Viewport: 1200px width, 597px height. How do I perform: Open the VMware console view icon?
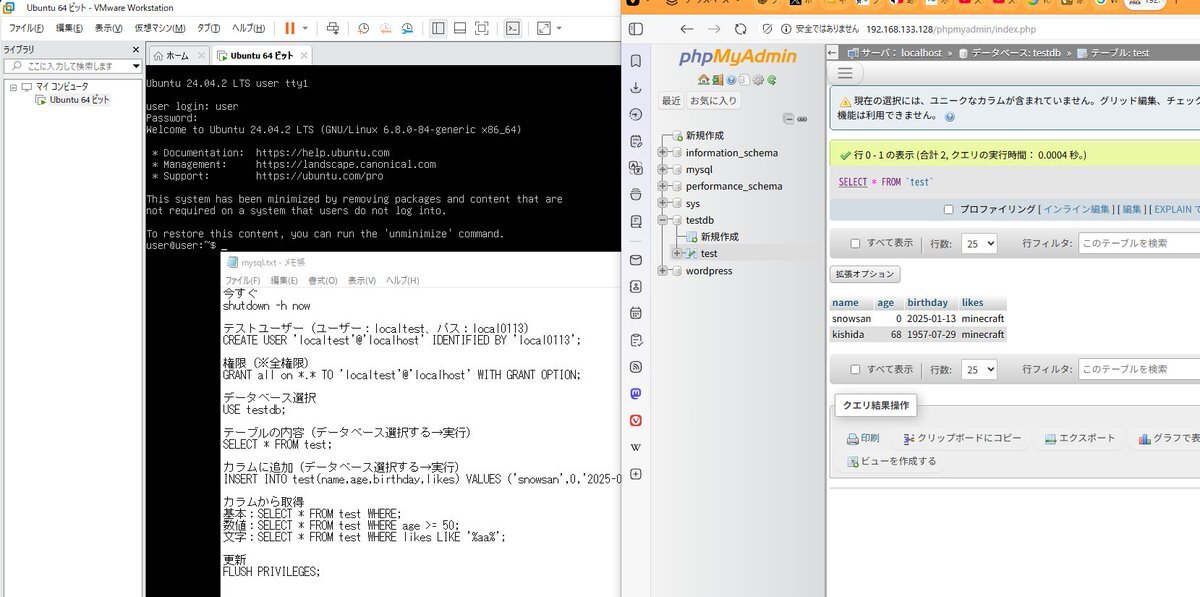point(512,29)
